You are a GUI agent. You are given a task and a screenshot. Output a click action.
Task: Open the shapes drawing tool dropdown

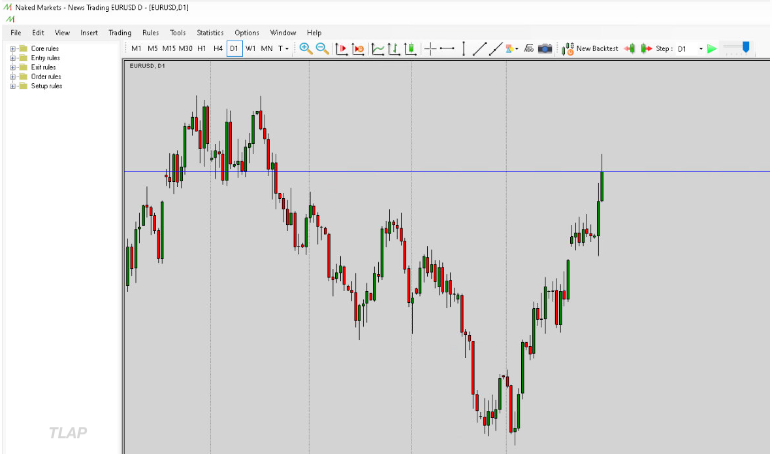[512, 49]
